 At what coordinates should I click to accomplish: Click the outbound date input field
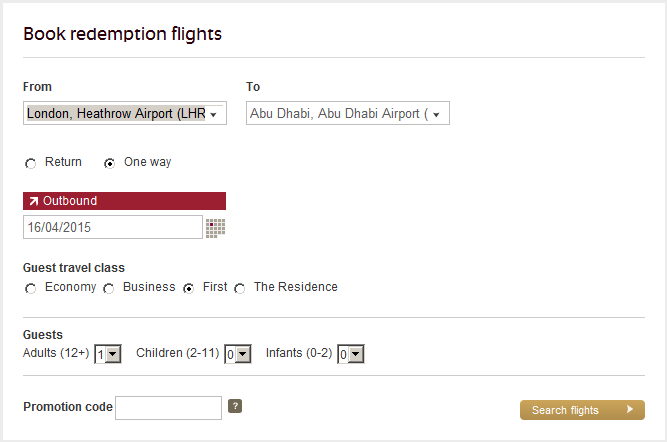[112, 228]
